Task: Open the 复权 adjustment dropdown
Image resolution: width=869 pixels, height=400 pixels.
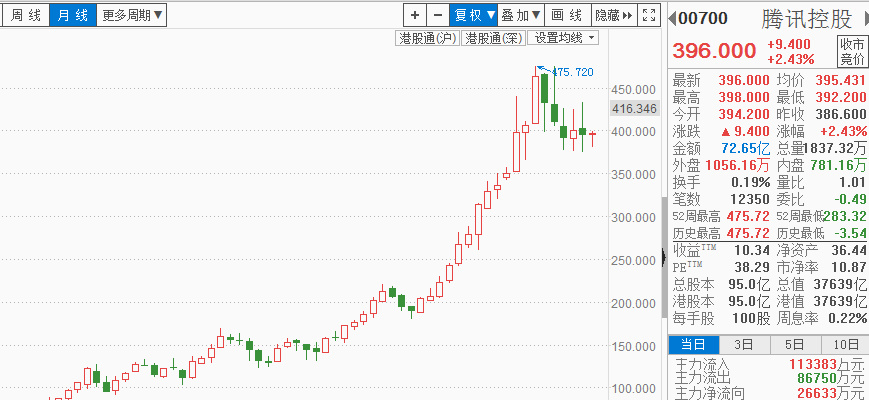Action: coord(473,15)
